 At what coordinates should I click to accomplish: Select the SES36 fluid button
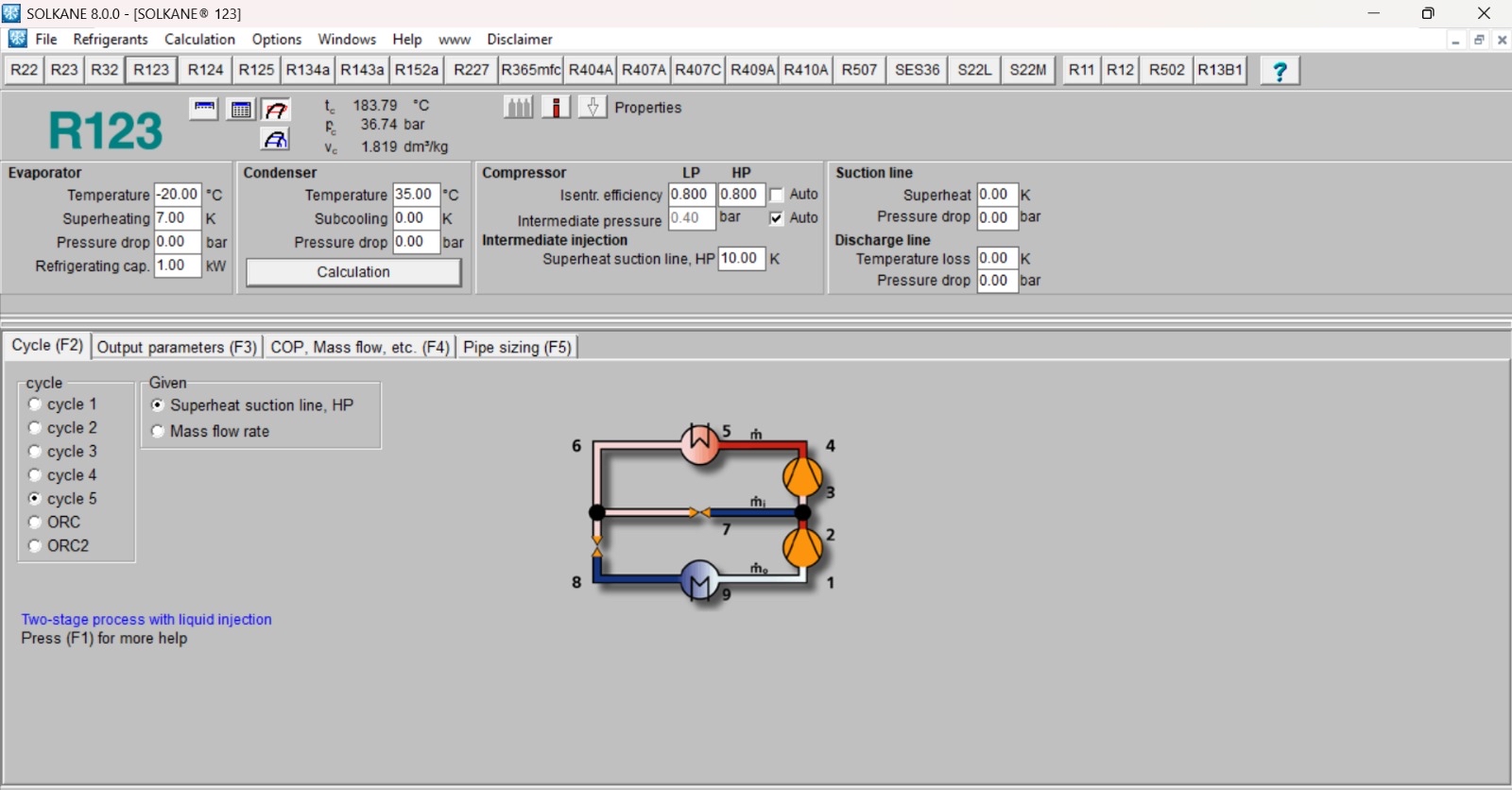(x=918, y=70)
